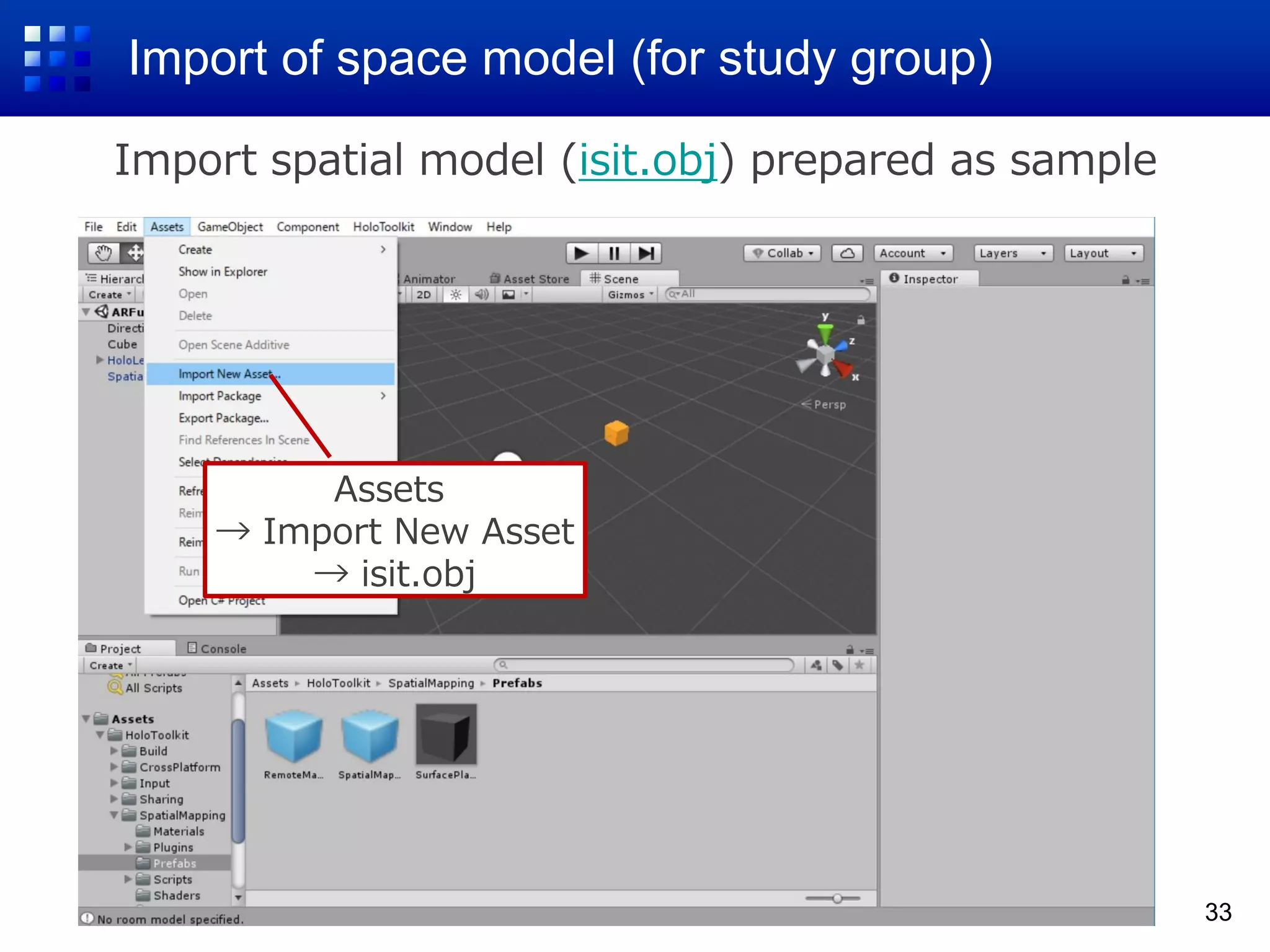Select the Materials folder
This screenshot has height=952, width=1270.
coord(169,831)
